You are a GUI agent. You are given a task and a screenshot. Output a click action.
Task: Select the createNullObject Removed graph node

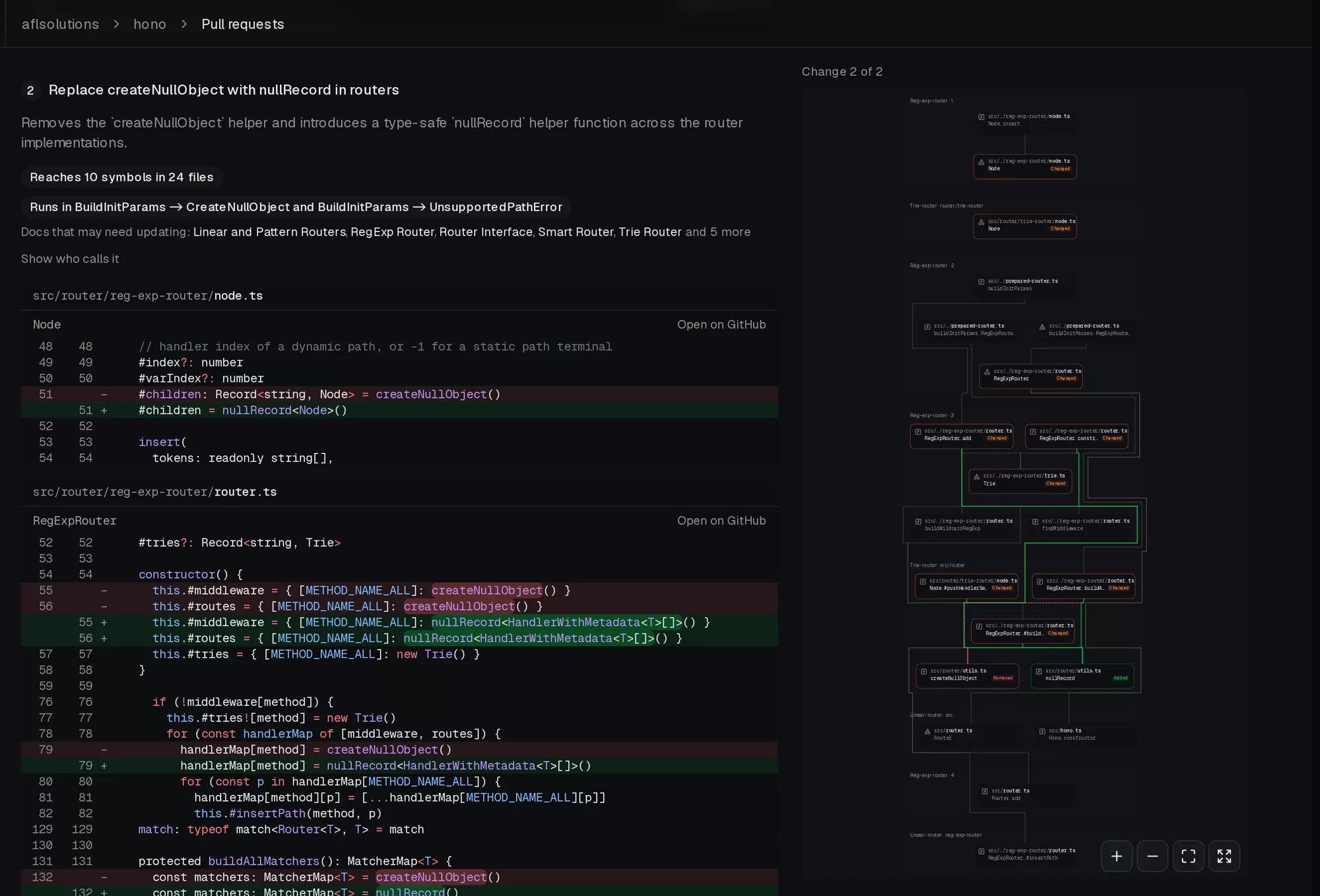[968, 675]
